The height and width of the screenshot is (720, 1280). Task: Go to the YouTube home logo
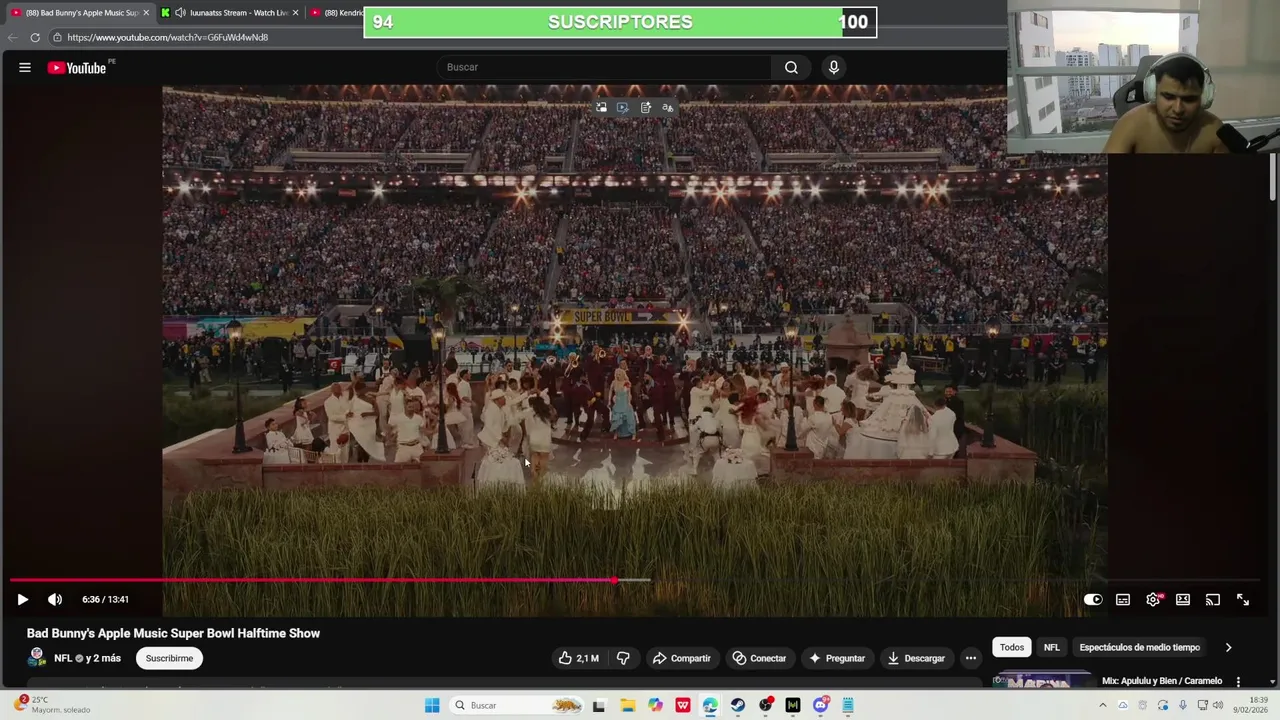[x=77, y=67]
